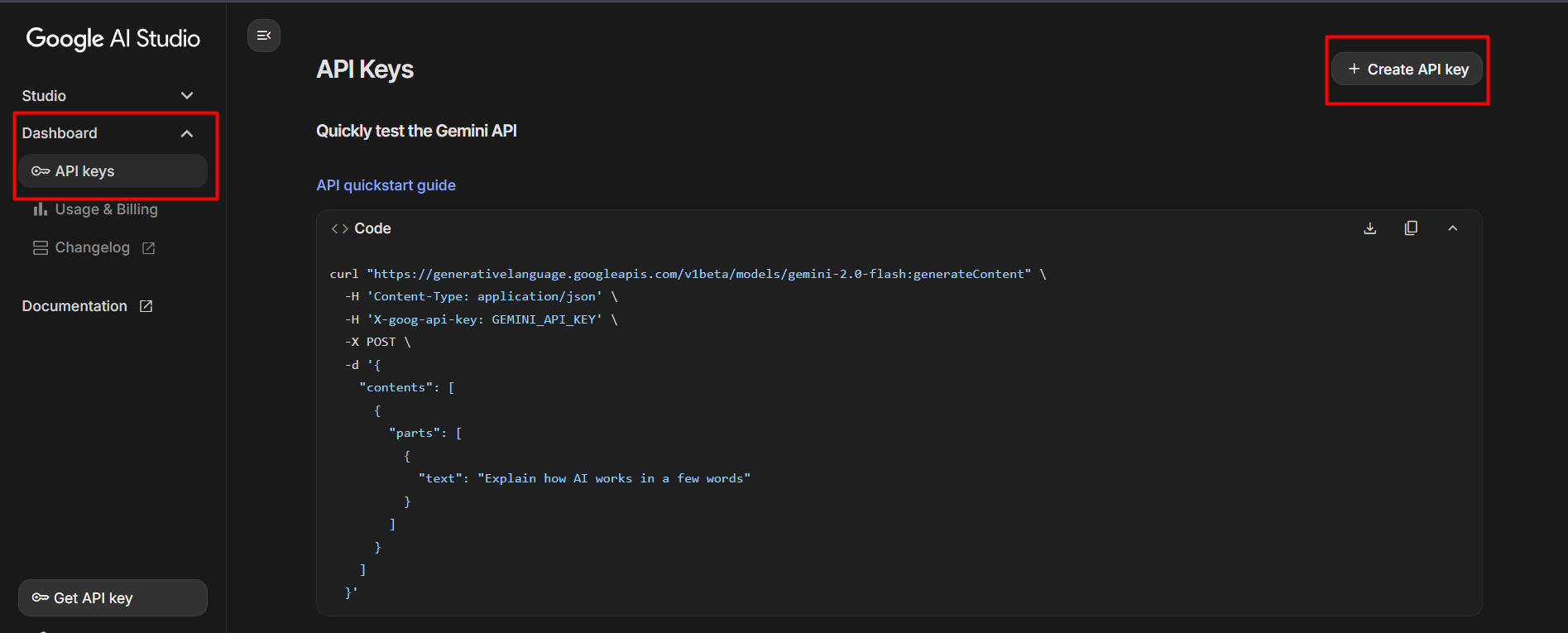Image resolution: width=1568 pixels, height=633 pixels.
Task: Click 'Quickly test the Gemini API' text
Action: coord(416,131)
